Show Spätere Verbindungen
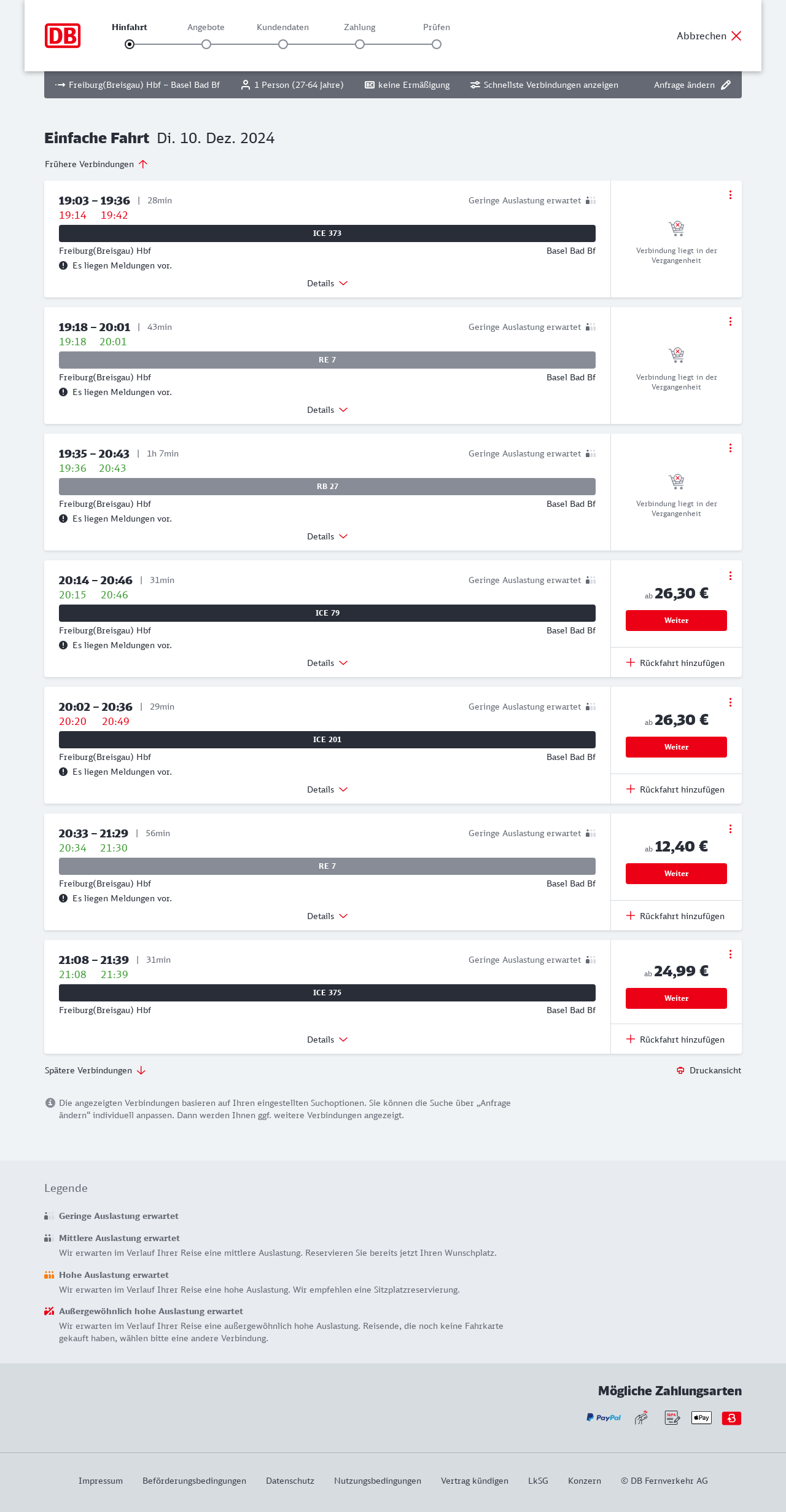 (x=95, y=1070)
